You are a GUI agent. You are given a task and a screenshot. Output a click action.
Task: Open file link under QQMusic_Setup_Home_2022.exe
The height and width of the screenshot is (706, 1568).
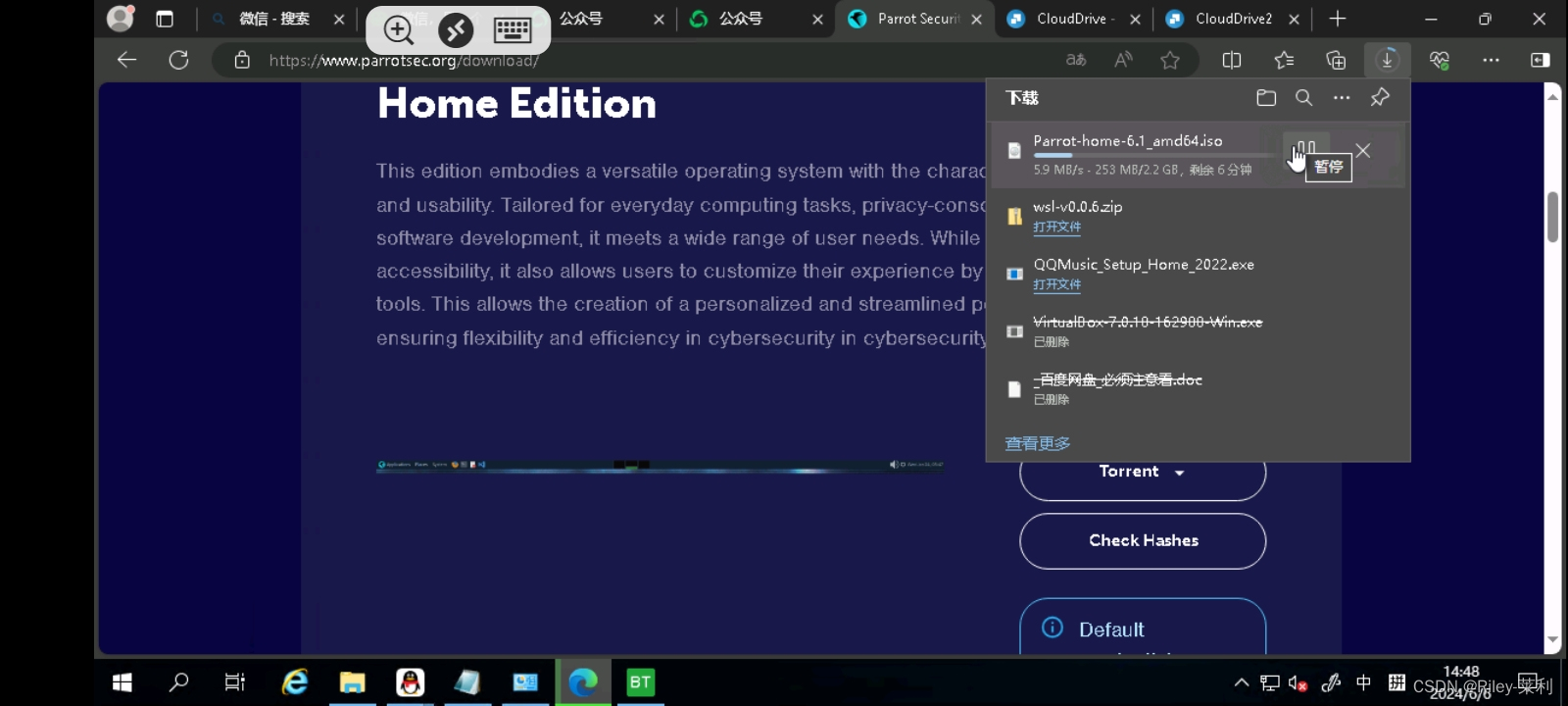pyautogui.click(x=1056, y=284)
